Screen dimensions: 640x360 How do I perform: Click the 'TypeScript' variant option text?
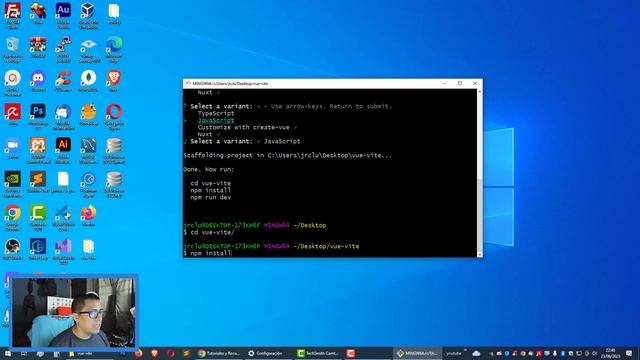point(216,113)
